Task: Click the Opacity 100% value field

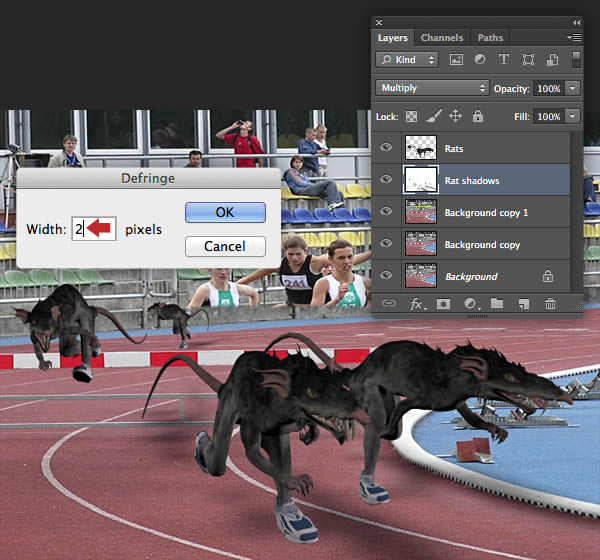Action: (x=549, y=88)
